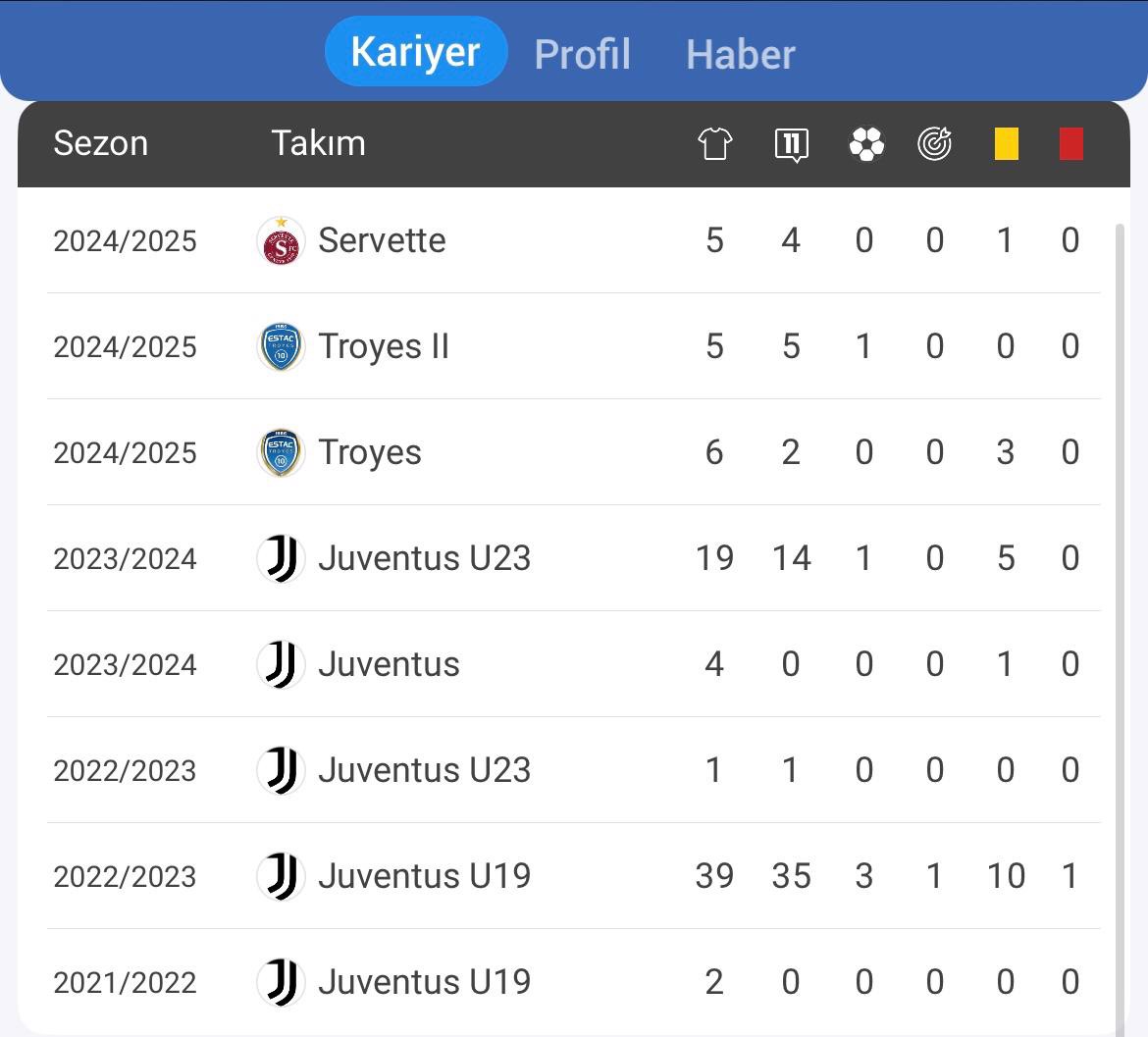1148x1037 pixels.
Task: Click the Servette club logo
Action: point(282,240)
